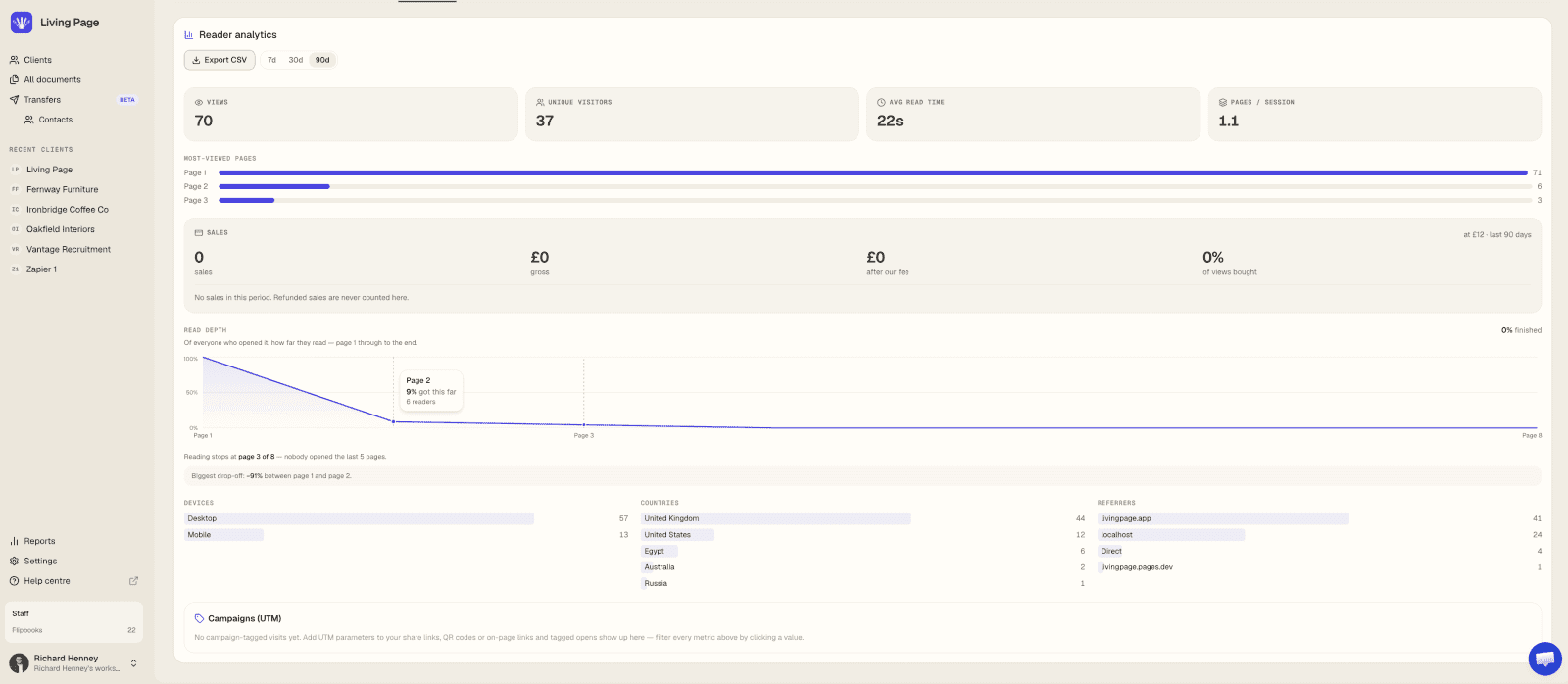This screenshot has width=1568, height=684.
Task: Click the BETA badge next to Transfers
Action: coord(127,100)
